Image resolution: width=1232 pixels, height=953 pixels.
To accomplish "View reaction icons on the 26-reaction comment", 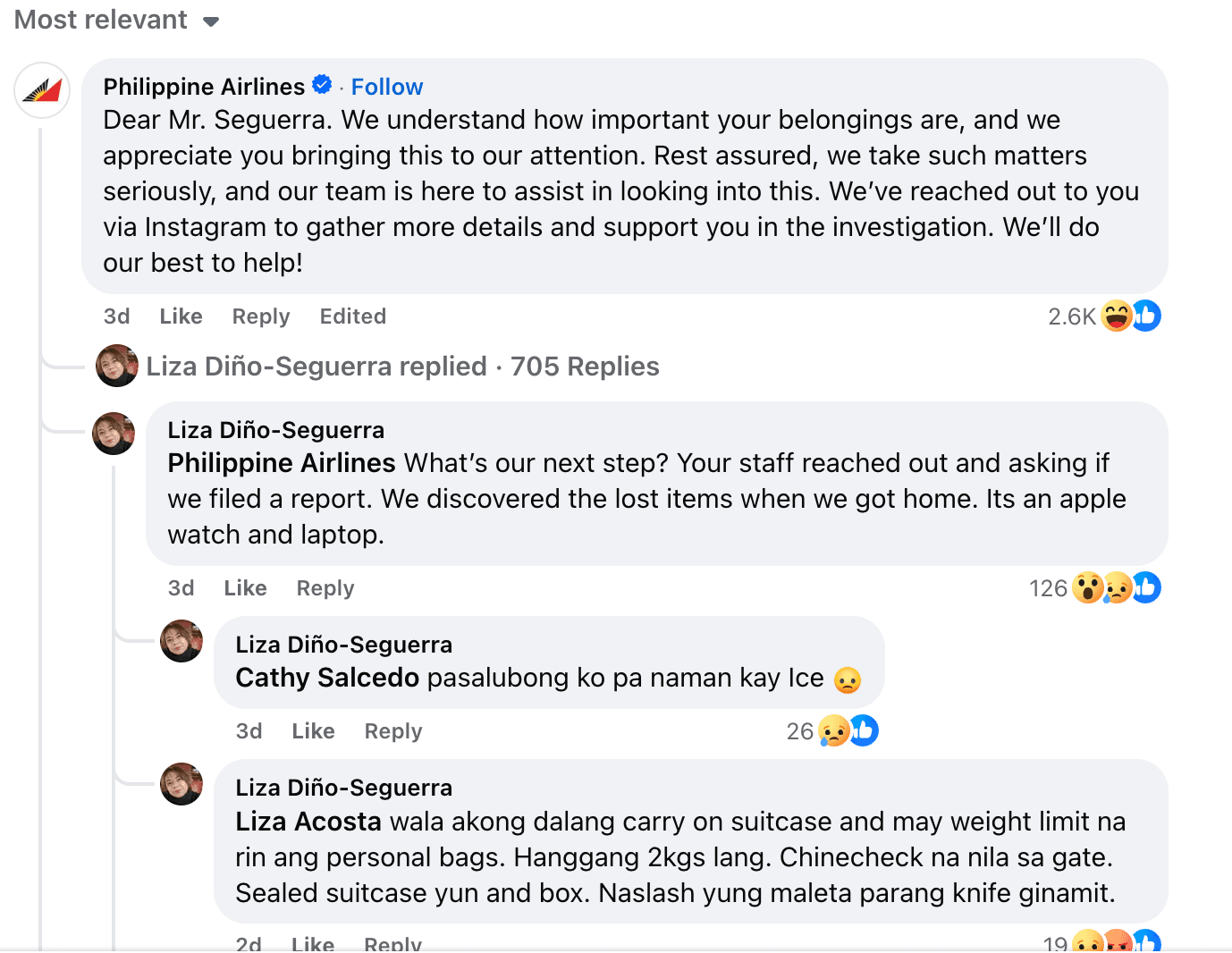I will (848, 731).
